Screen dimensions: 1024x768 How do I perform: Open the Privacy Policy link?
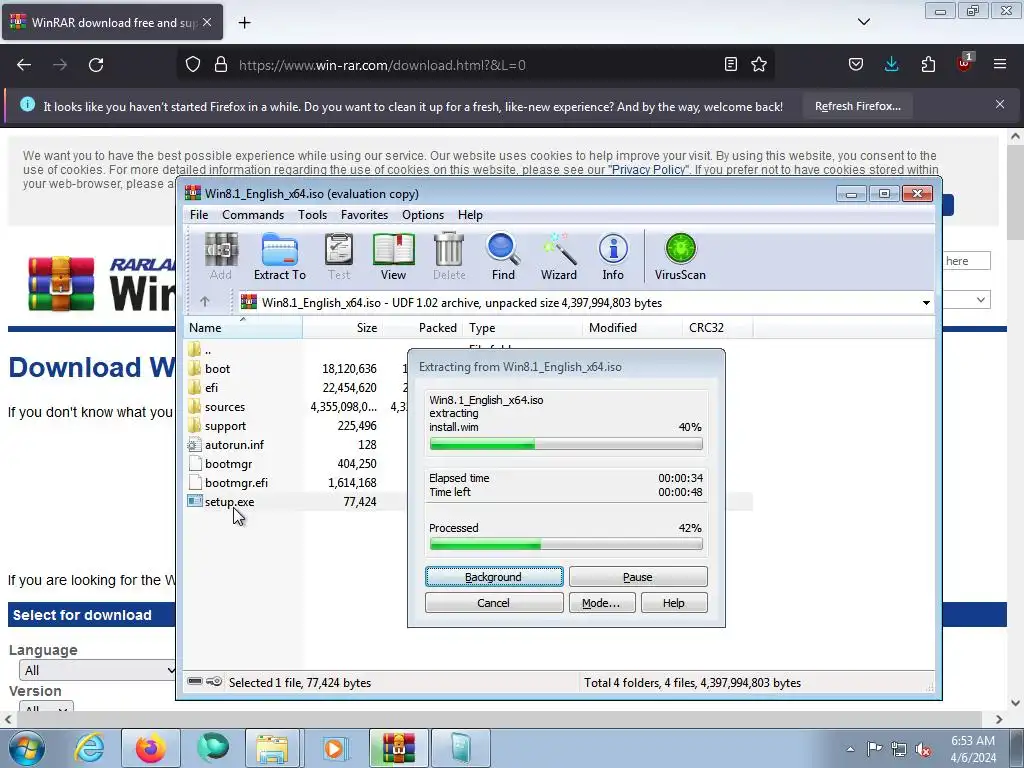pos(648,170)
